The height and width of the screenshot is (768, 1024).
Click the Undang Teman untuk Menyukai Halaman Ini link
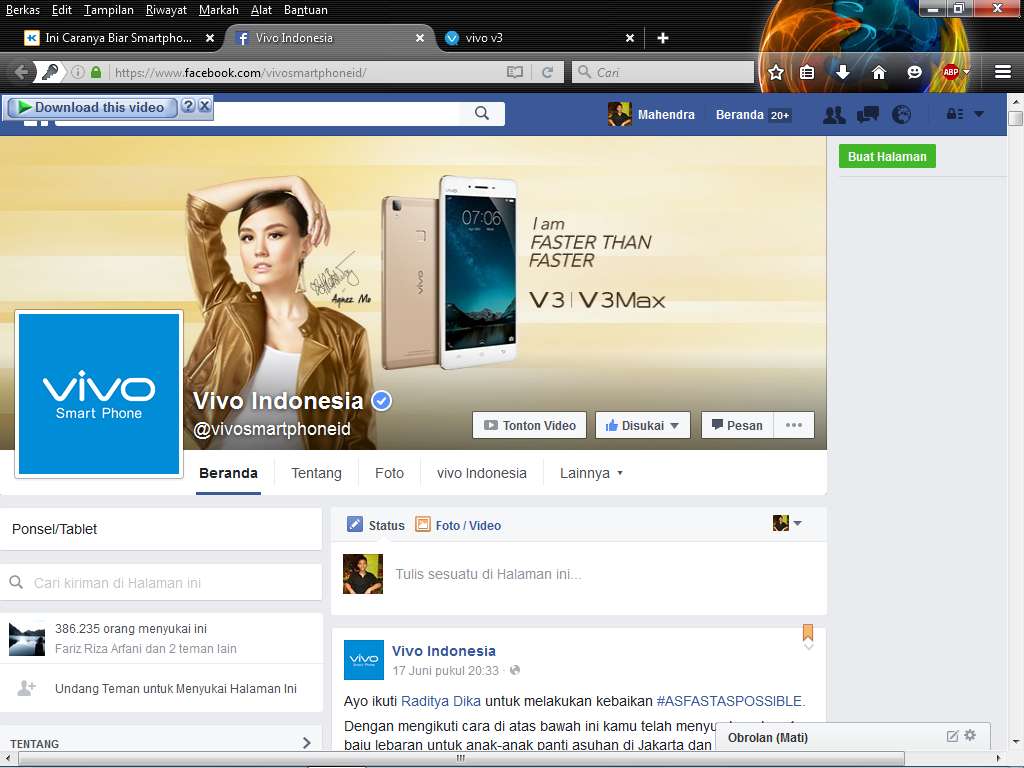point(176,688)
